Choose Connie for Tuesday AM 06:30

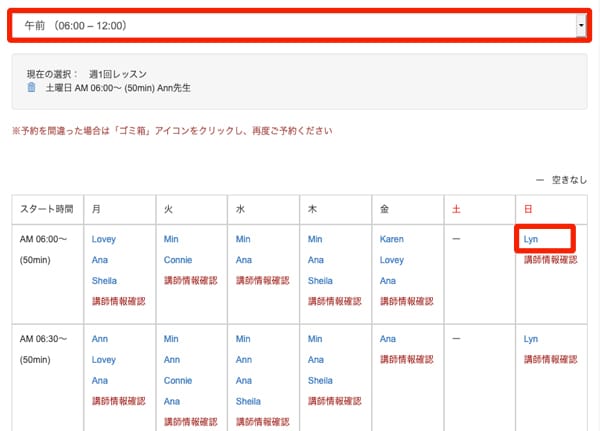(x=177, y=380)
